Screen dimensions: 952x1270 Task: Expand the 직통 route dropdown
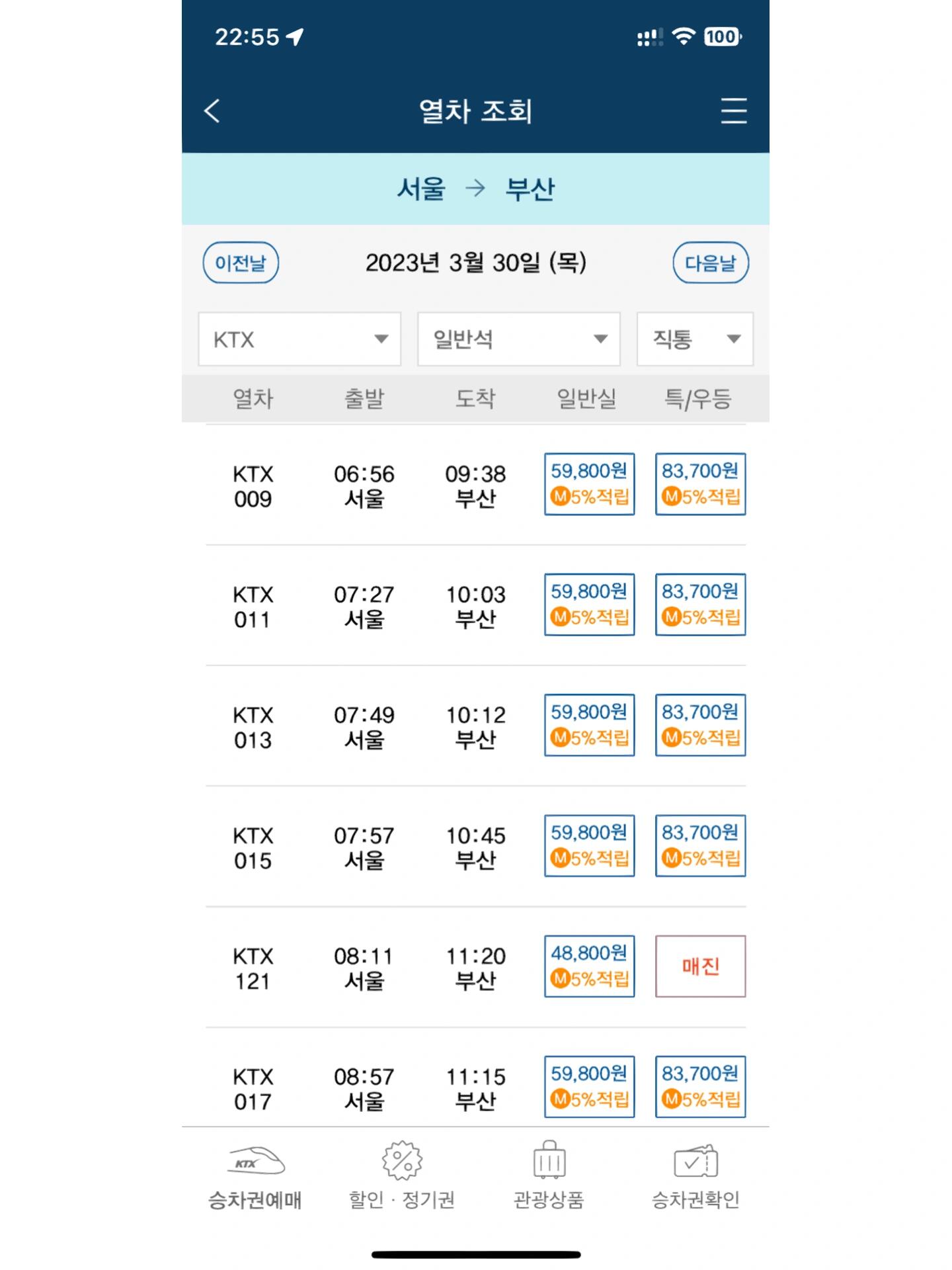point(695,339)
